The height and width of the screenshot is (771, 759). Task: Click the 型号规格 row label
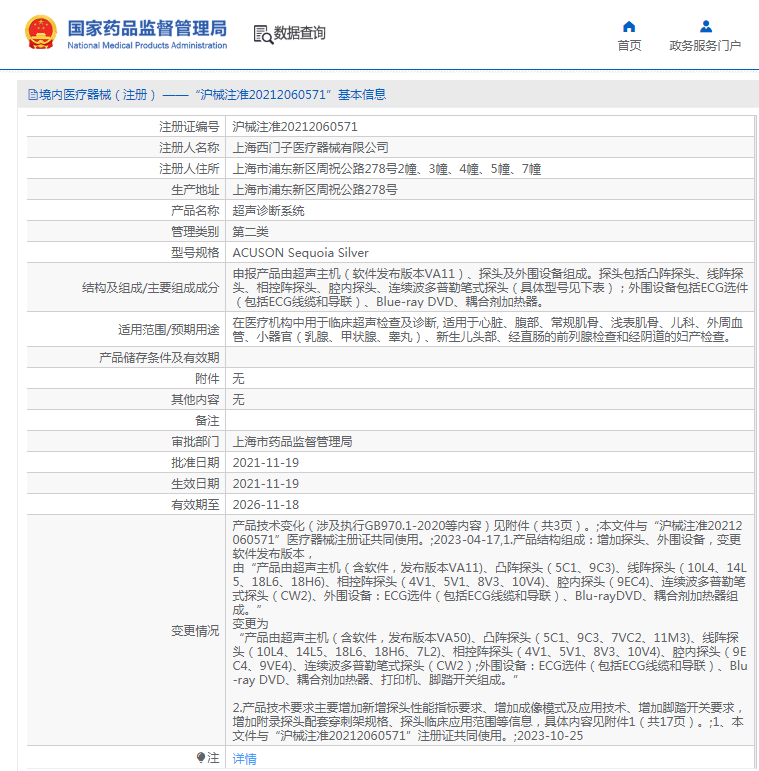click(x=195, y=253)
